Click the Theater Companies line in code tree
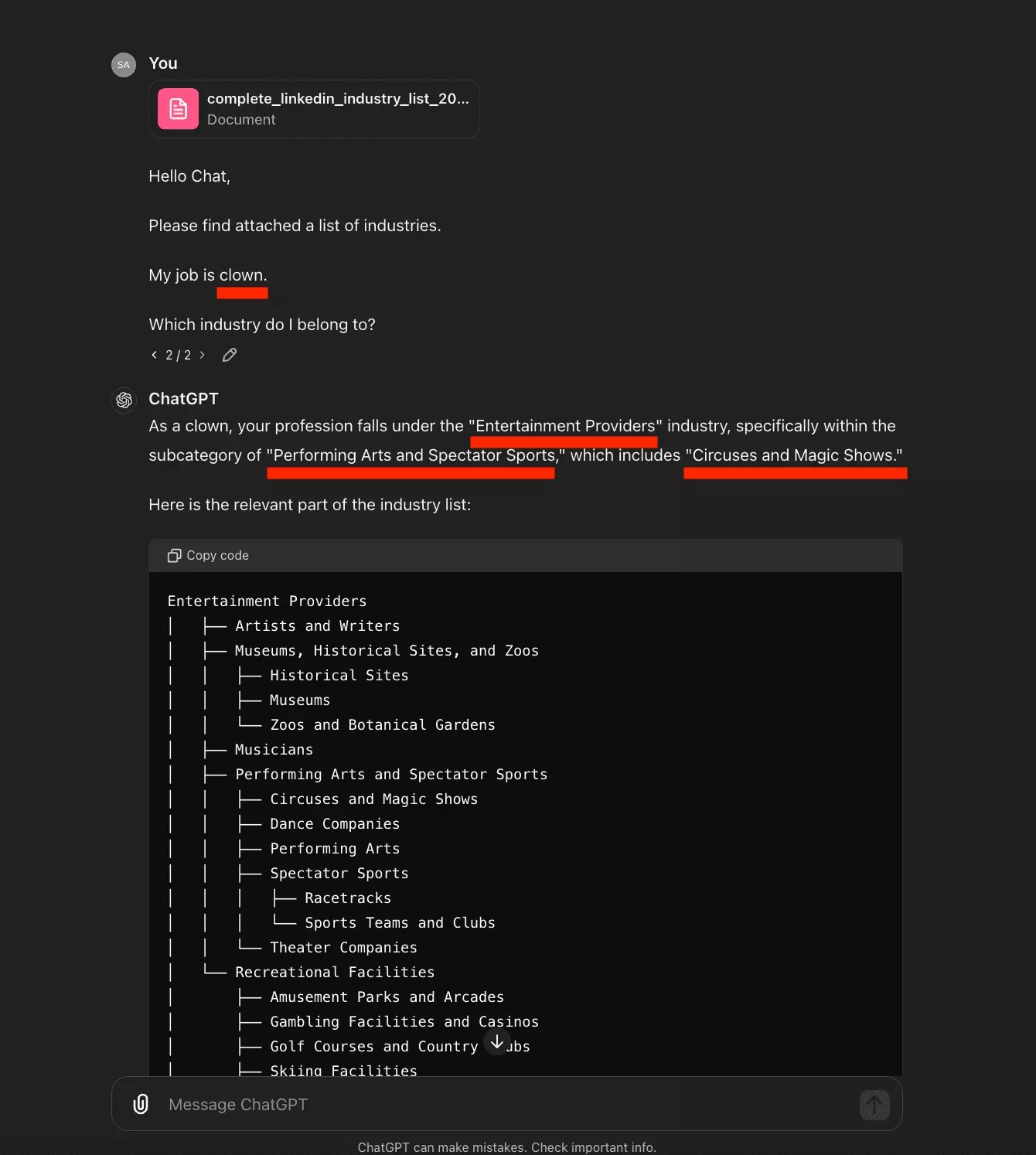The width and height of the screenshot is (1036, 1155). coord(343,948)
